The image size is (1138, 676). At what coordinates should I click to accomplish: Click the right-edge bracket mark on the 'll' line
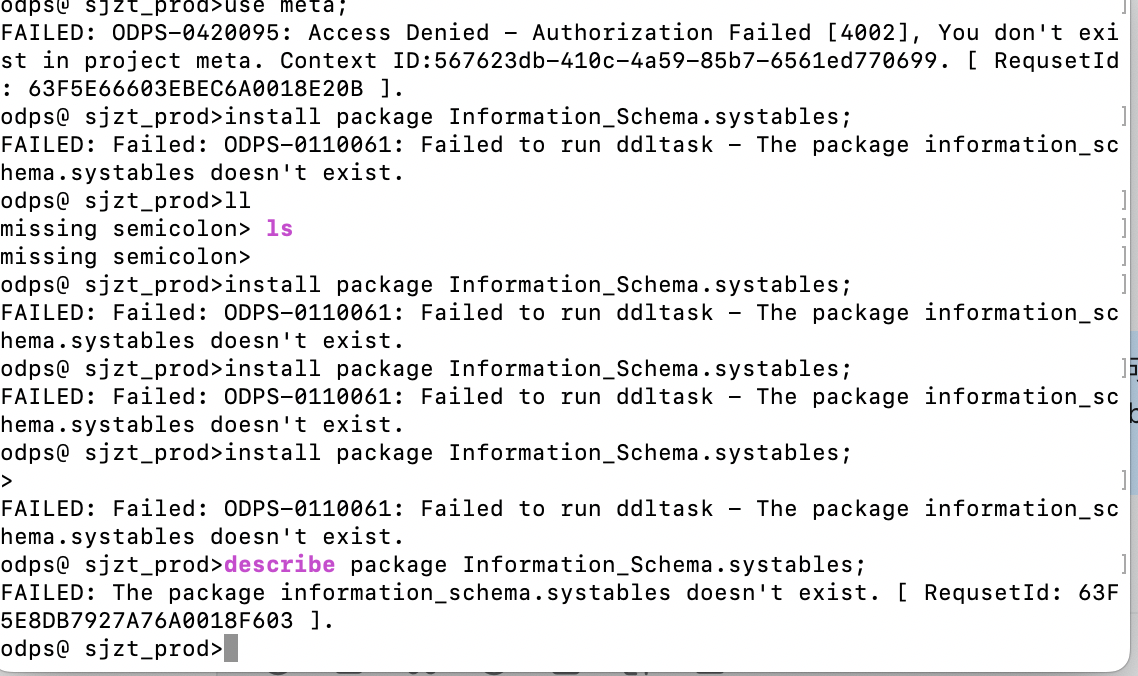point(1124,200)
